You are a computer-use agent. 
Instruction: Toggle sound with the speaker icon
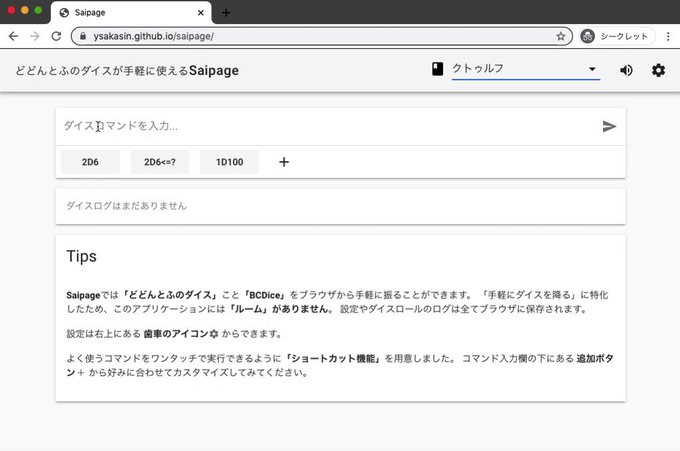click(x=626, y=70)
